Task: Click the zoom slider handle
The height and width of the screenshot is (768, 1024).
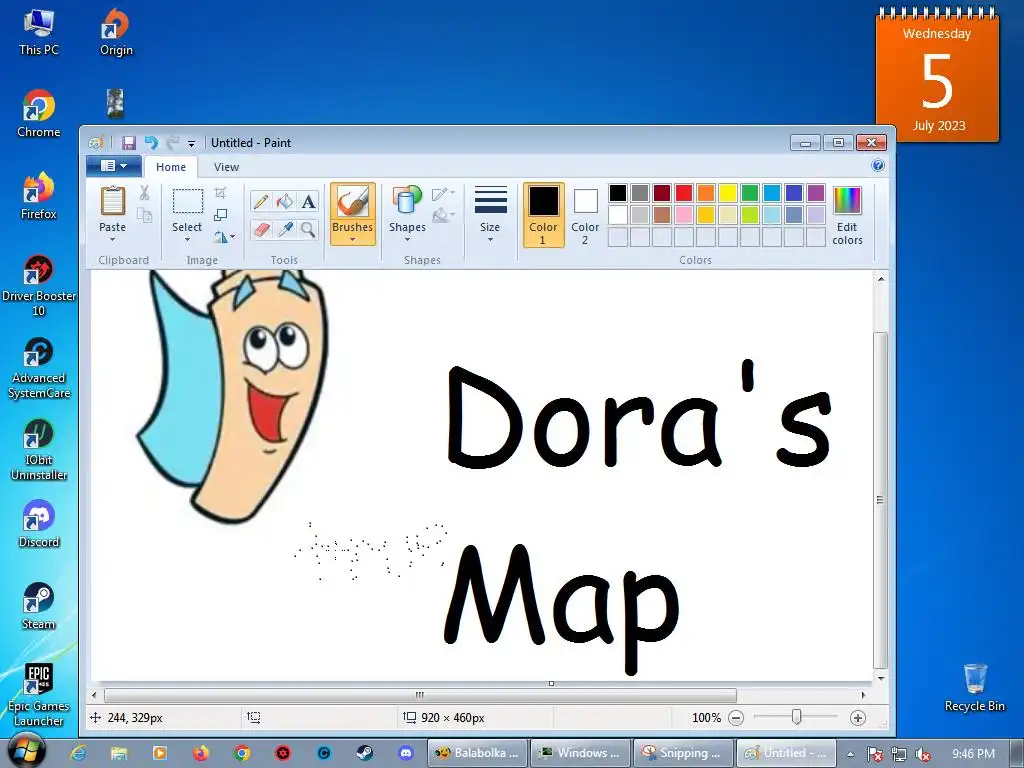Action: [796, 718]
